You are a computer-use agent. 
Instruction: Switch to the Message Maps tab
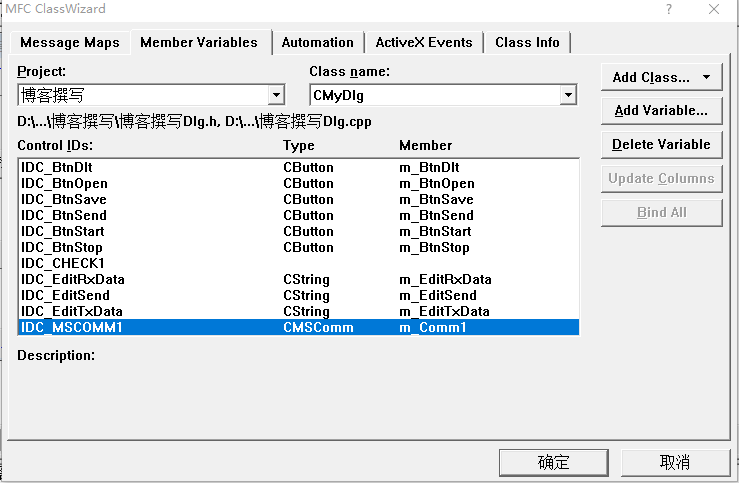pyautogui.click(x=70, y=42)
